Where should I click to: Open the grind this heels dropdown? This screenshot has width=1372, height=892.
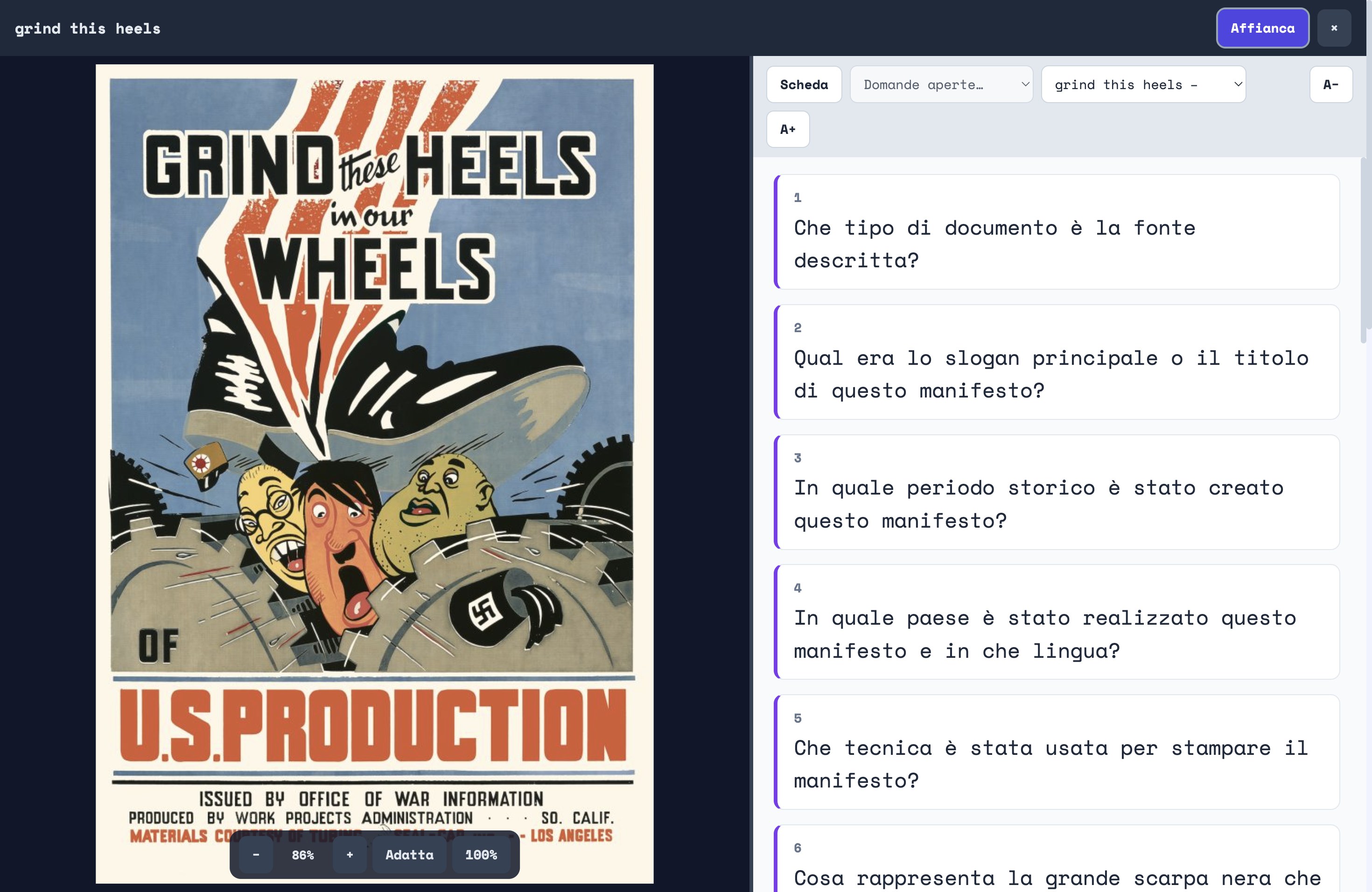tap(1143, 85)
